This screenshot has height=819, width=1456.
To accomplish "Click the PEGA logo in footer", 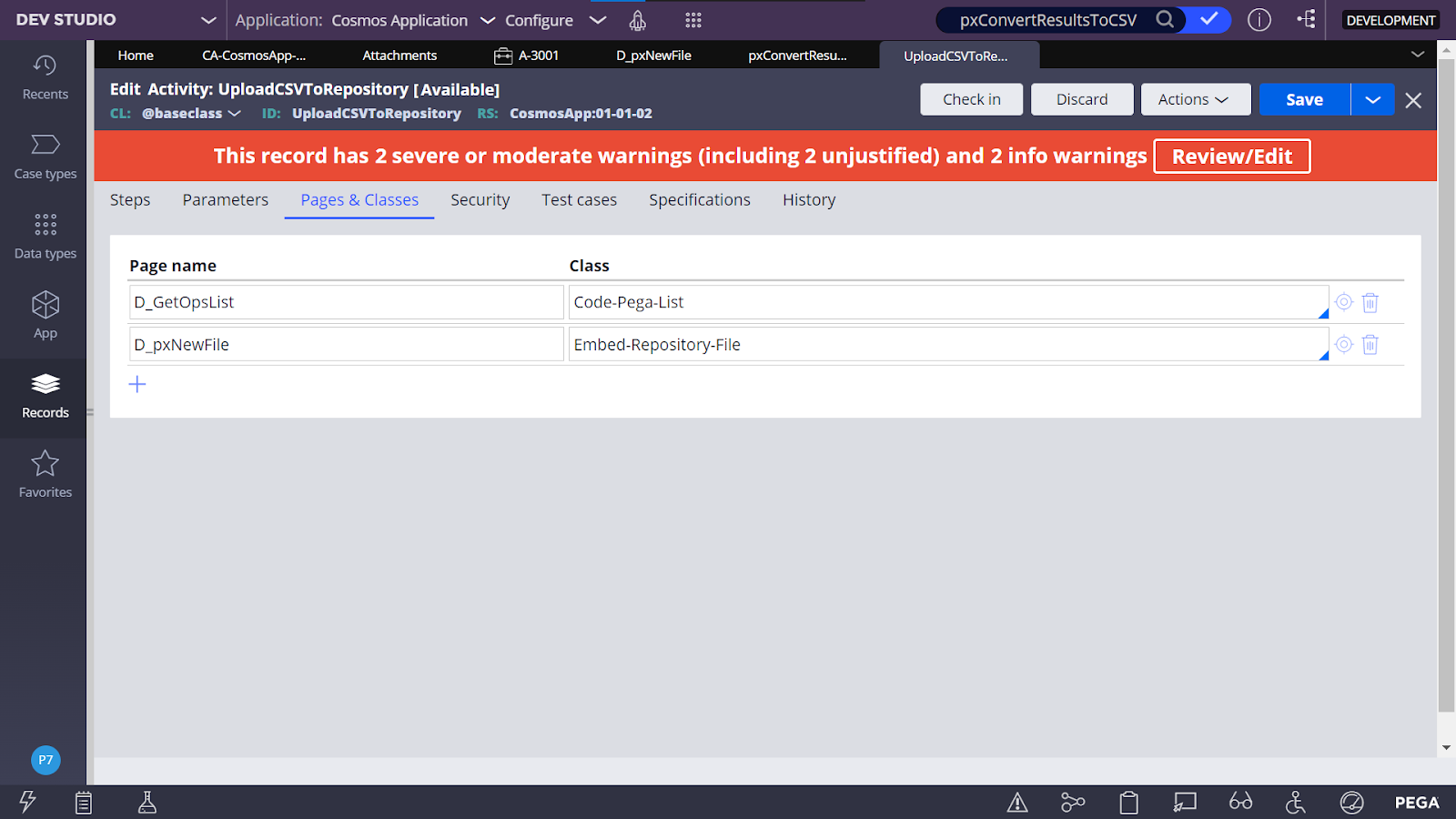I will coord(1417,803).
